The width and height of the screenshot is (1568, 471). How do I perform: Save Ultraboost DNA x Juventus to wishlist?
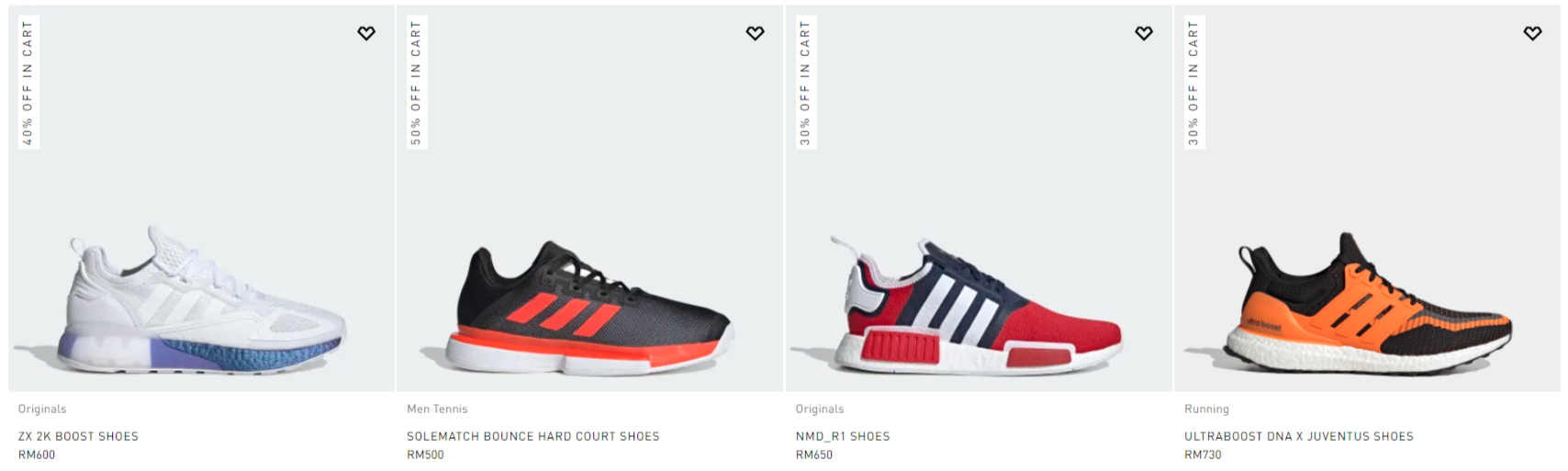1532,33
